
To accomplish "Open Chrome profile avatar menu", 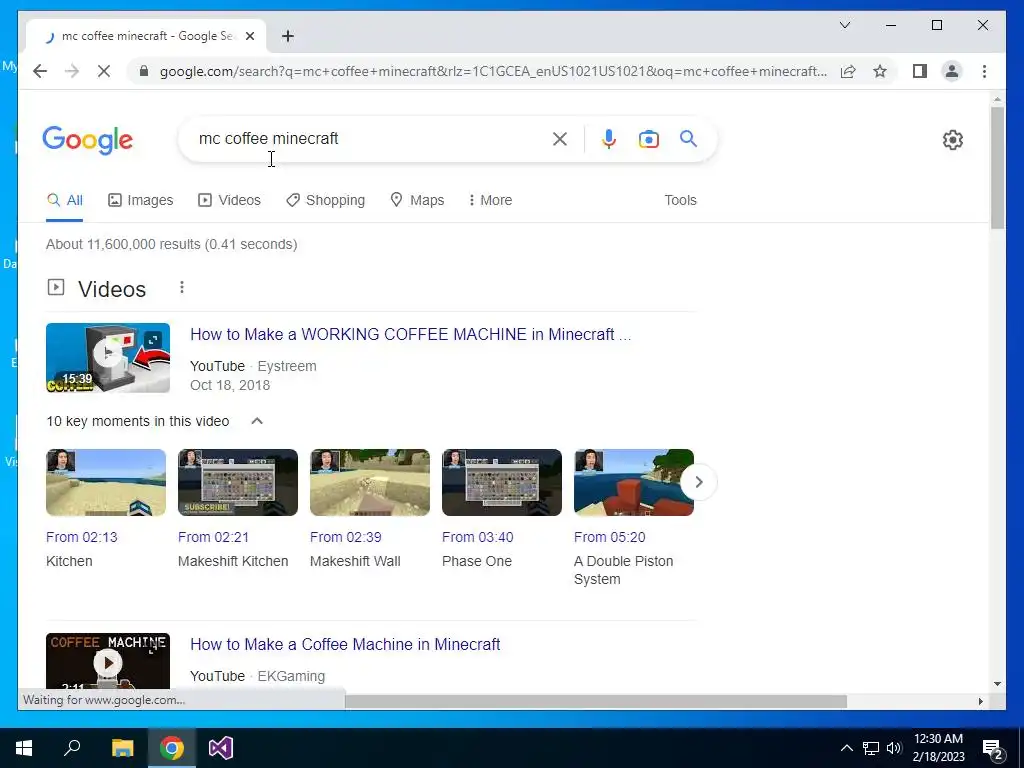I will [952, 71].
